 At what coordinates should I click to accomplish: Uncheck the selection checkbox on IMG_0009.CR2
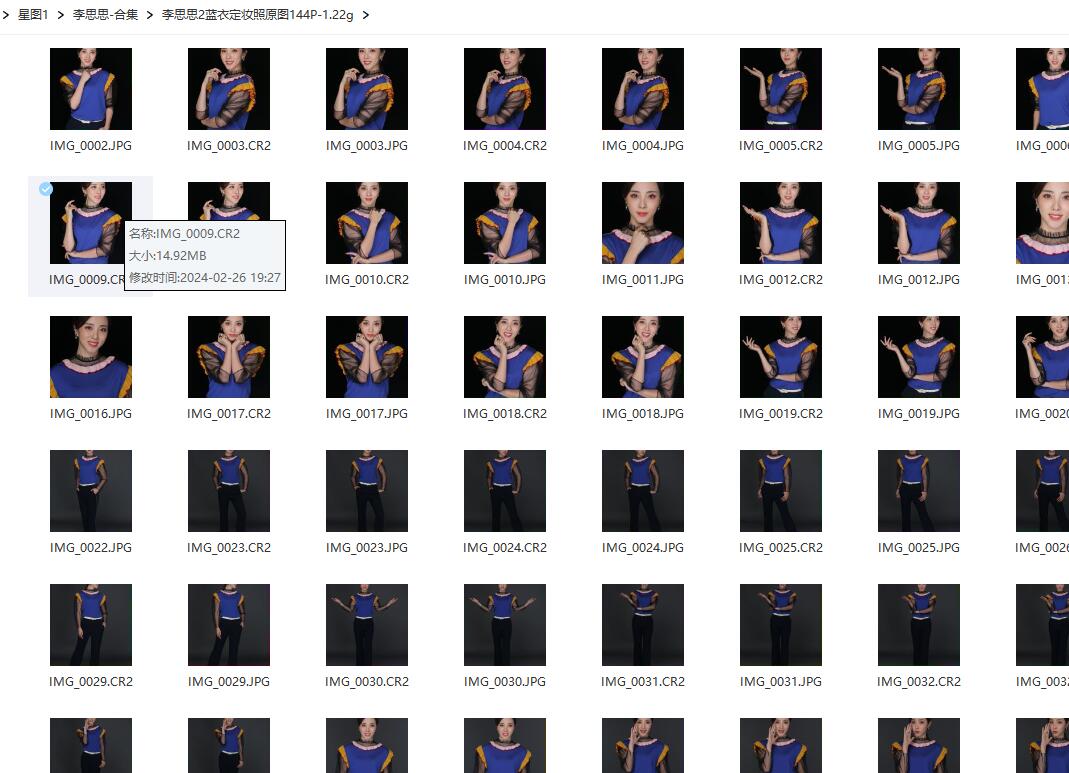(x=46, y=189)
